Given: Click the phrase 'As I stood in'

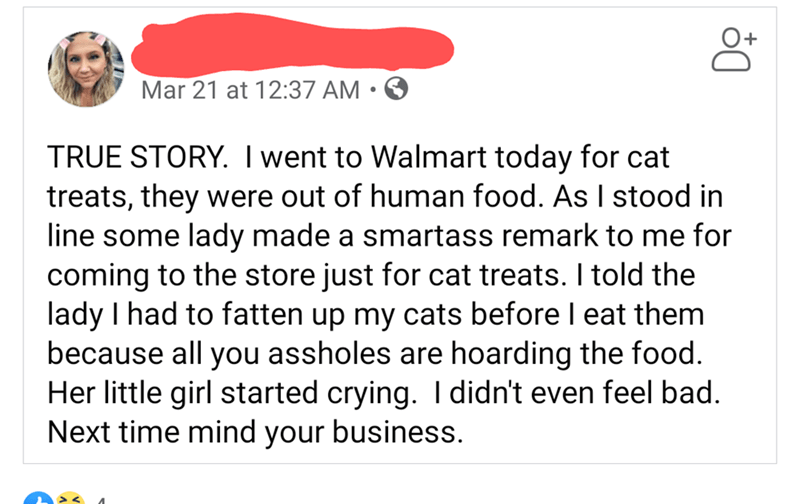Looking at the screenshot, I should pyautogui.click(x=638, y=196).
